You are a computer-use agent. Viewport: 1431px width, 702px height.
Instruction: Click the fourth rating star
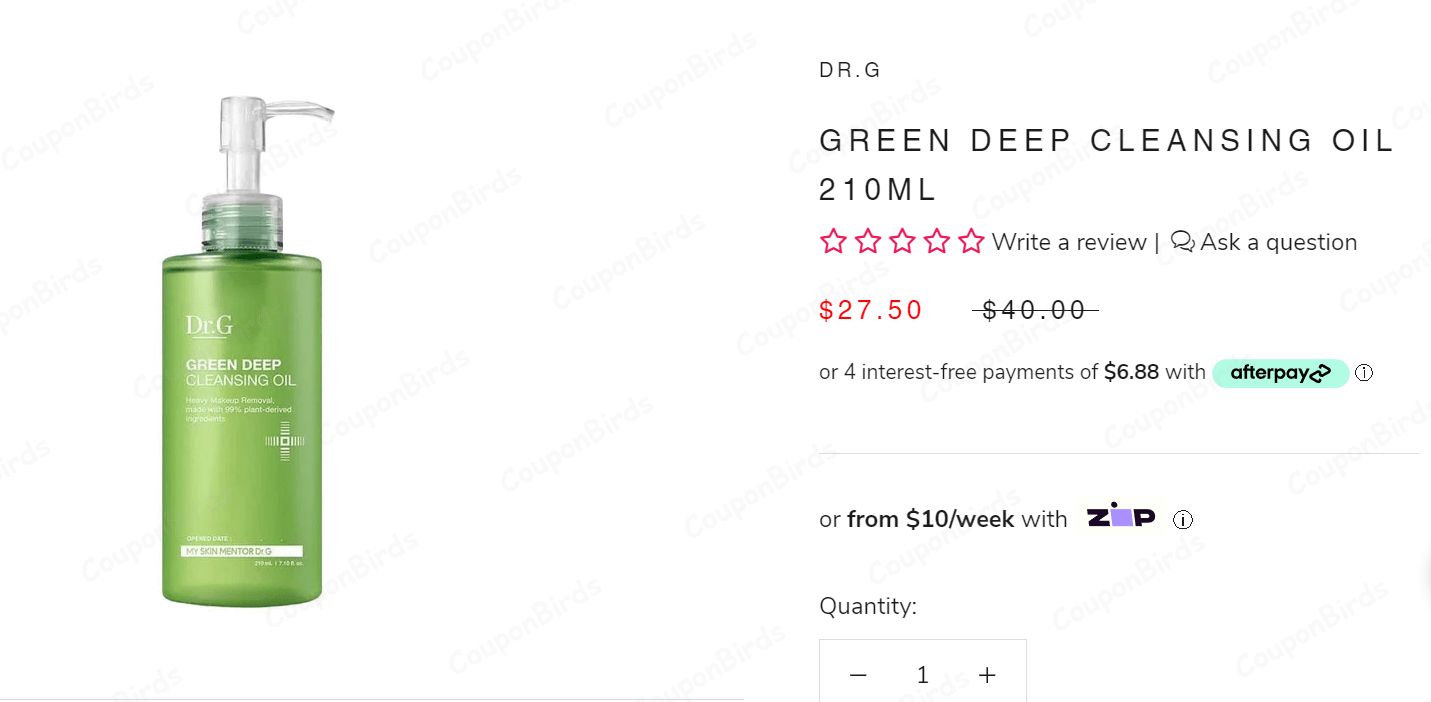[937, 242]
